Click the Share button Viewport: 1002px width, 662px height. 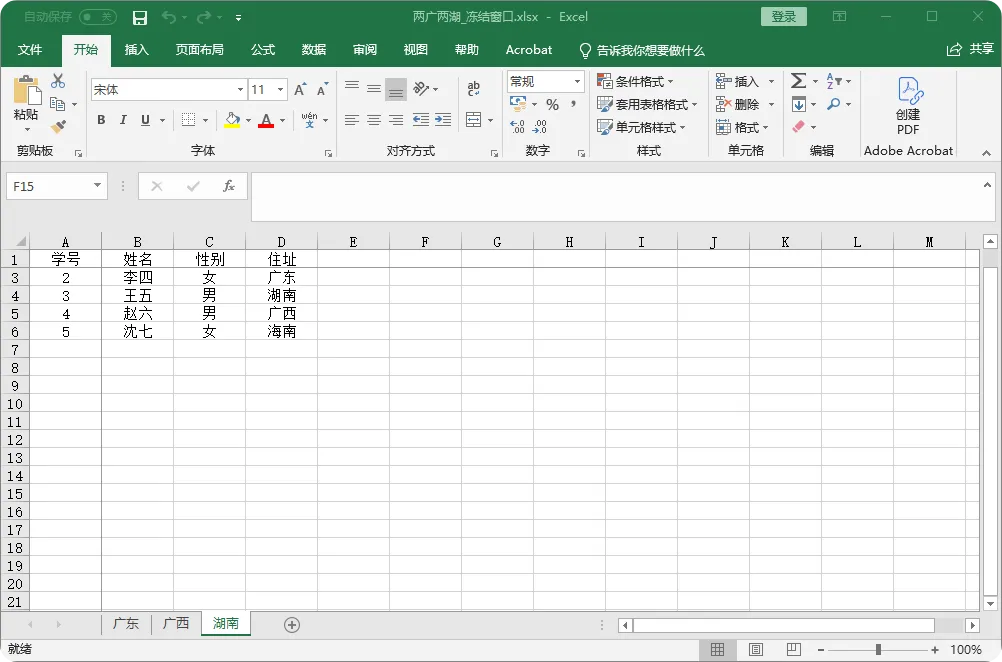971,49
